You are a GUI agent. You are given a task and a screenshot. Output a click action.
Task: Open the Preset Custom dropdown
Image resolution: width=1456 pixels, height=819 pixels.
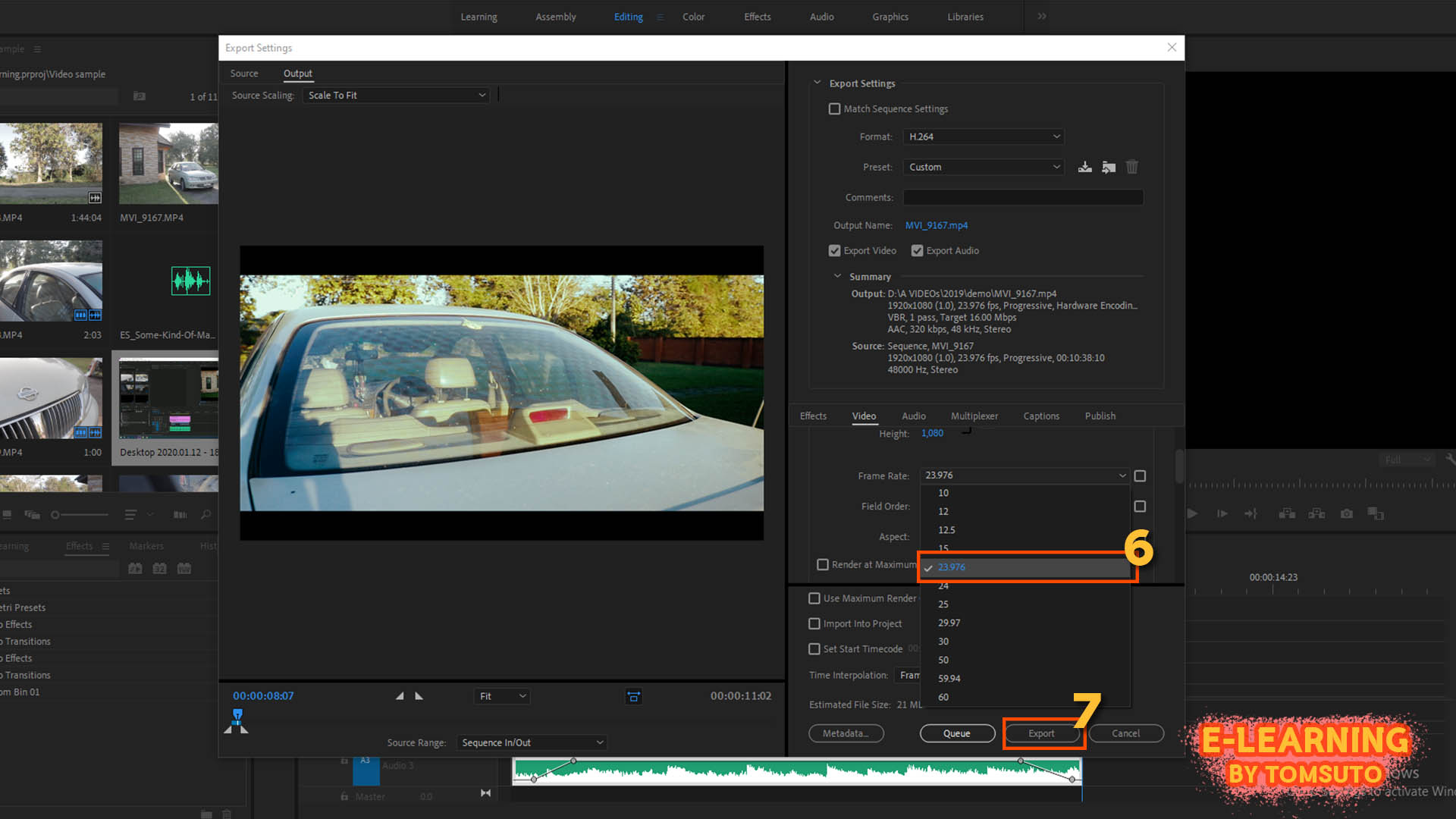(x=984, y=168)
